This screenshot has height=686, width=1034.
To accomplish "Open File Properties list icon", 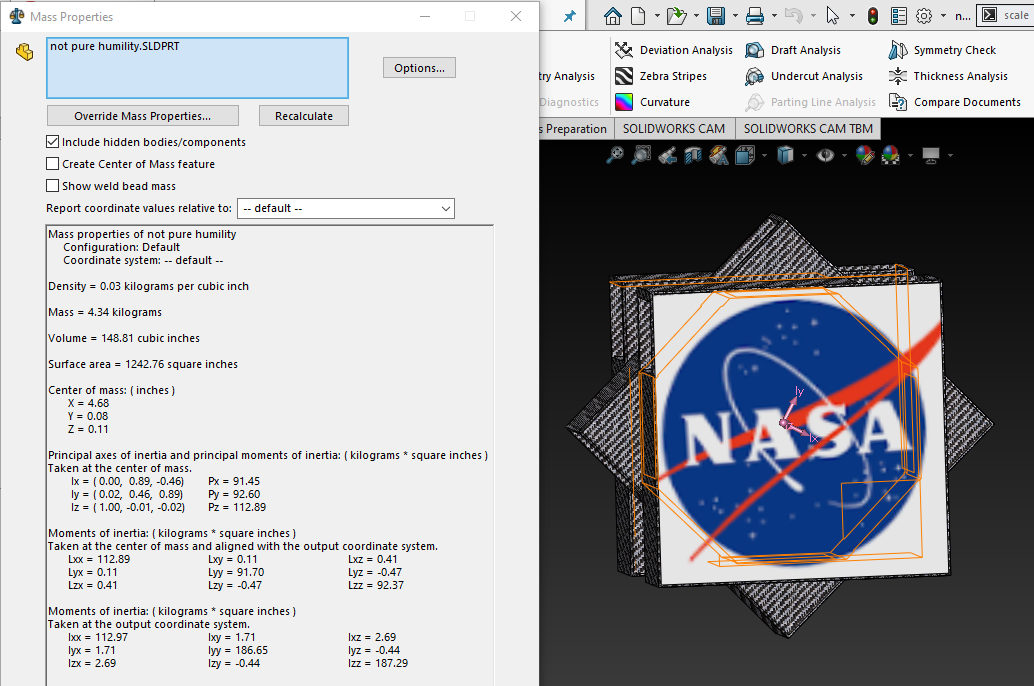I will click(898, 16).
